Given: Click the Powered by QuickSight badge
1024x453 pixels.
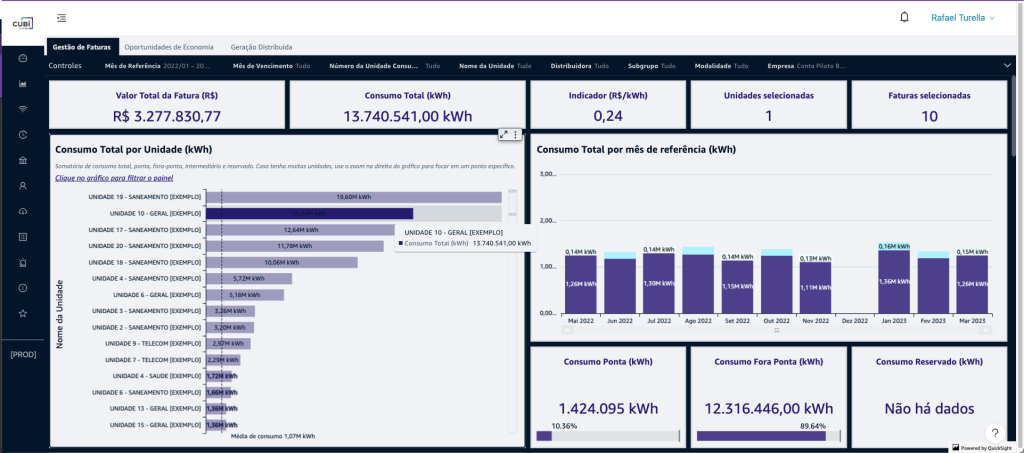Looking at the screenshot, I should [x=982, y=448].
